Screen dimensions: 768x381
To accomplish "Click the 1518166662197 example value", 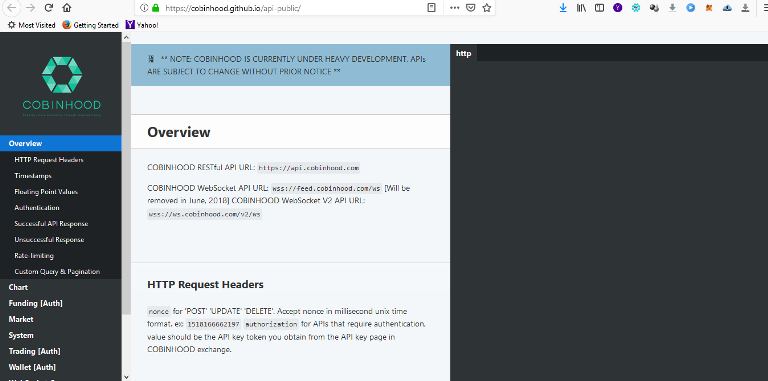I will coord(214,324).
